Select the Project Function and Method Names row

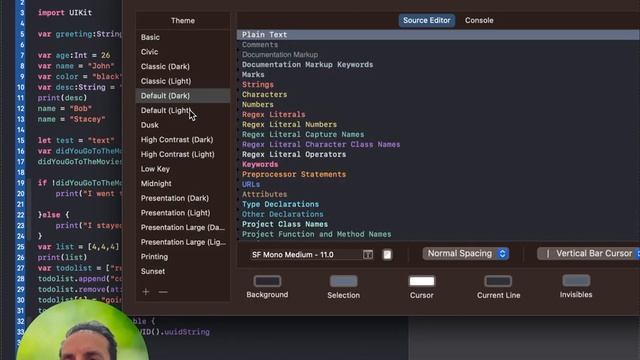pyautogui.click(x=438, y=235)
